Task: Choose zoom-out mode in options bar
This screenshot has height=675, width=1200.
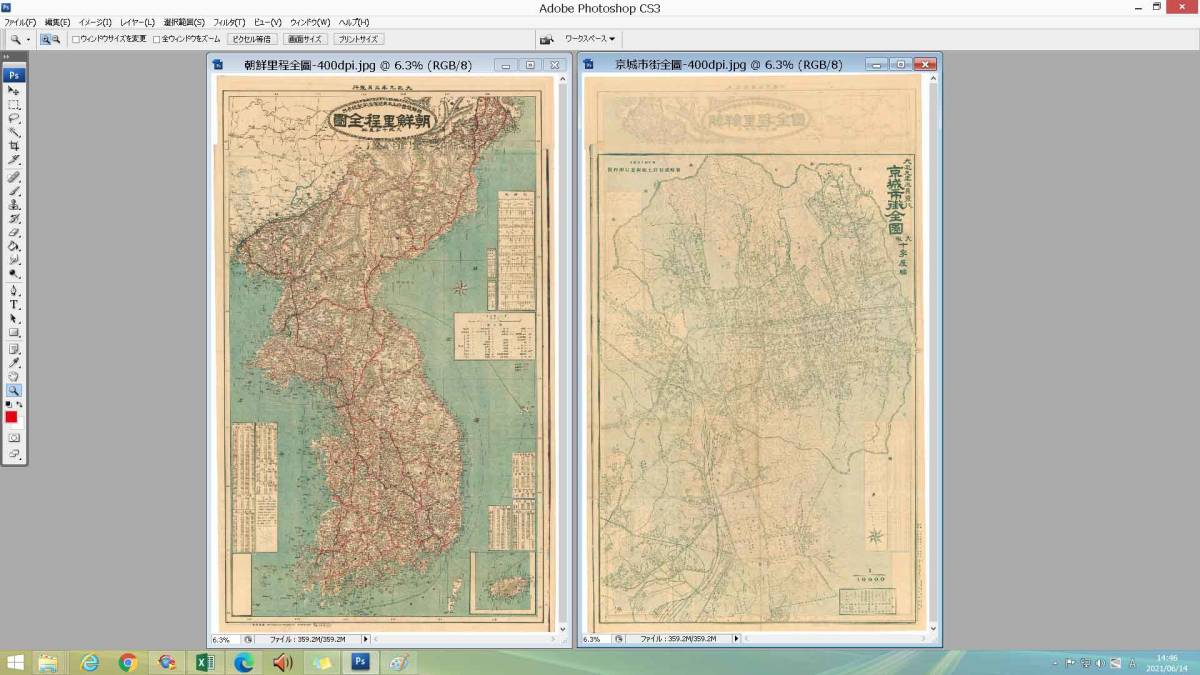Action: coord(56,39)
